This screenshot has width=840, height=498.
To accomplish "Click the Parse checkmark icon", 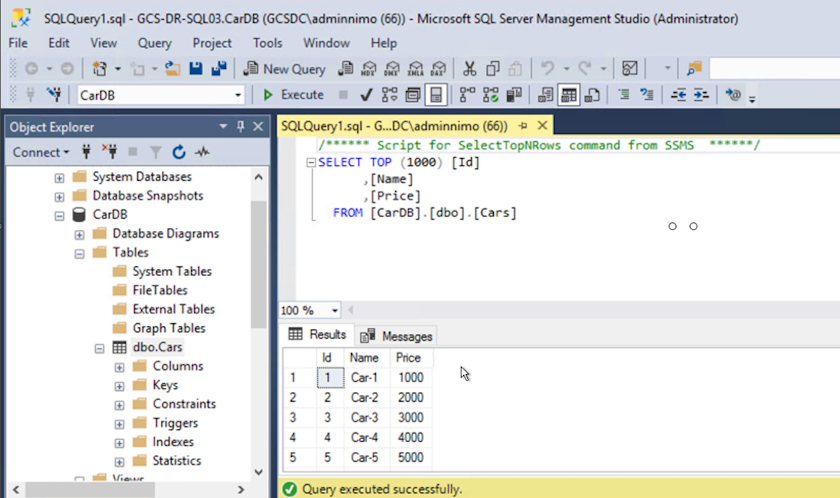I will pyautogui.click(x=366, y=95).
